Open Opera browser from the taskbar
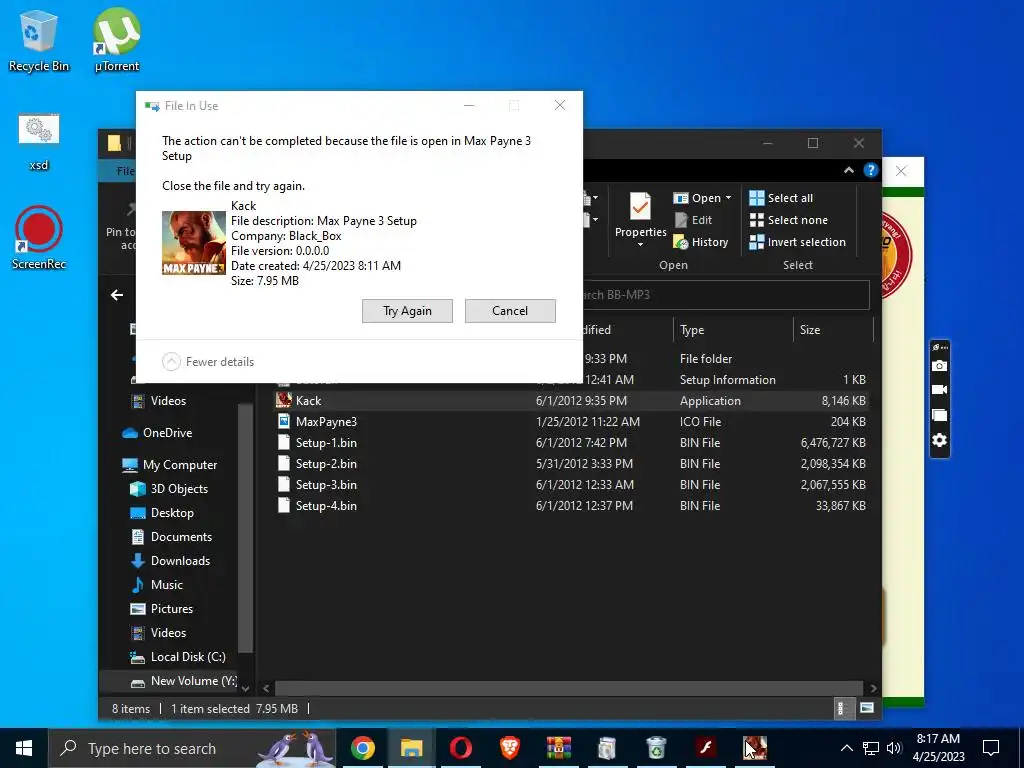The width and height of the screenshot is (1024, 768). tap(460, 748)
